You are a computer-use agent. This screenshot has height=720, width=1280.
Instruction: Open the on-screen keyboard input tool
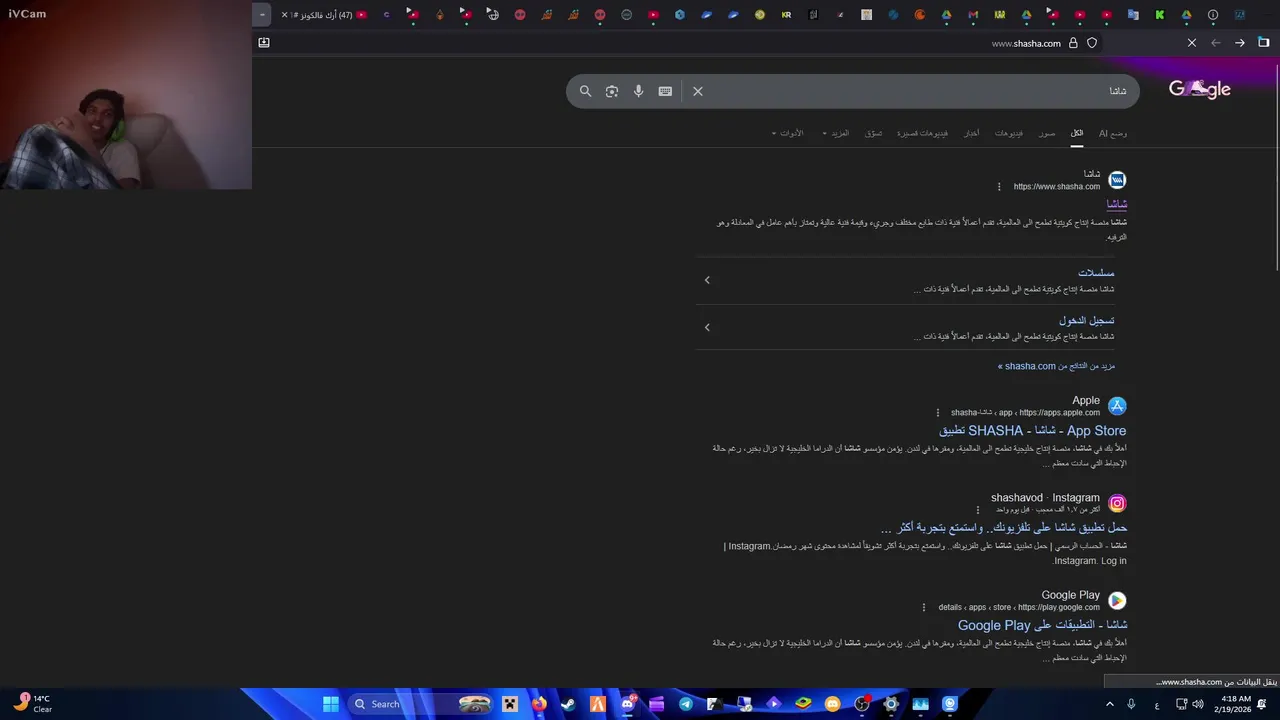click(665, 91)
